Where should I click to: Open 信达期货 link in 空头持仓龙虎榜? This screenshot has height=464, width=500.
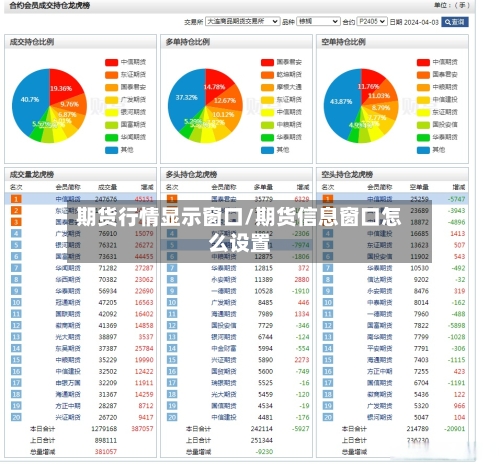[x=380, y=279]
